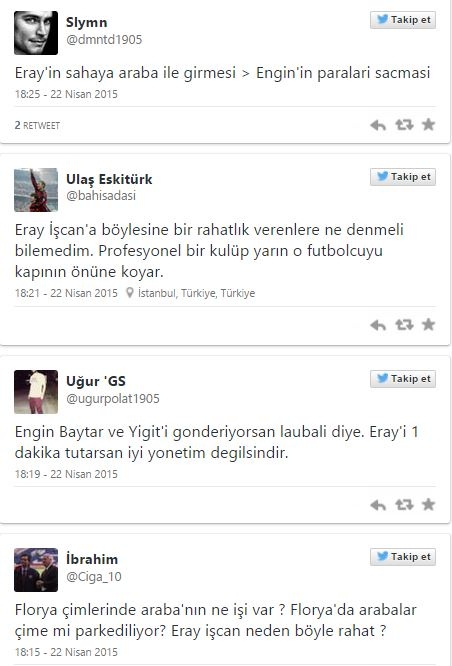The image size is (452, 666).
Task: View İbrahim's avatar thumbnail
Action: coord(36,570)
